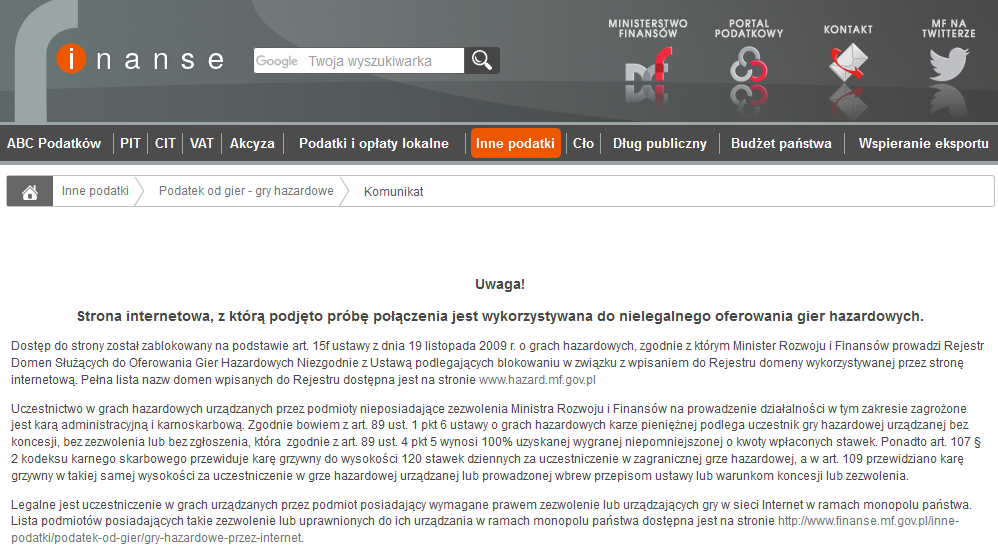The width and height of the screenshot is (998, 555).
Task: Open the ABC Podatków menu
Action: point(54,143)
